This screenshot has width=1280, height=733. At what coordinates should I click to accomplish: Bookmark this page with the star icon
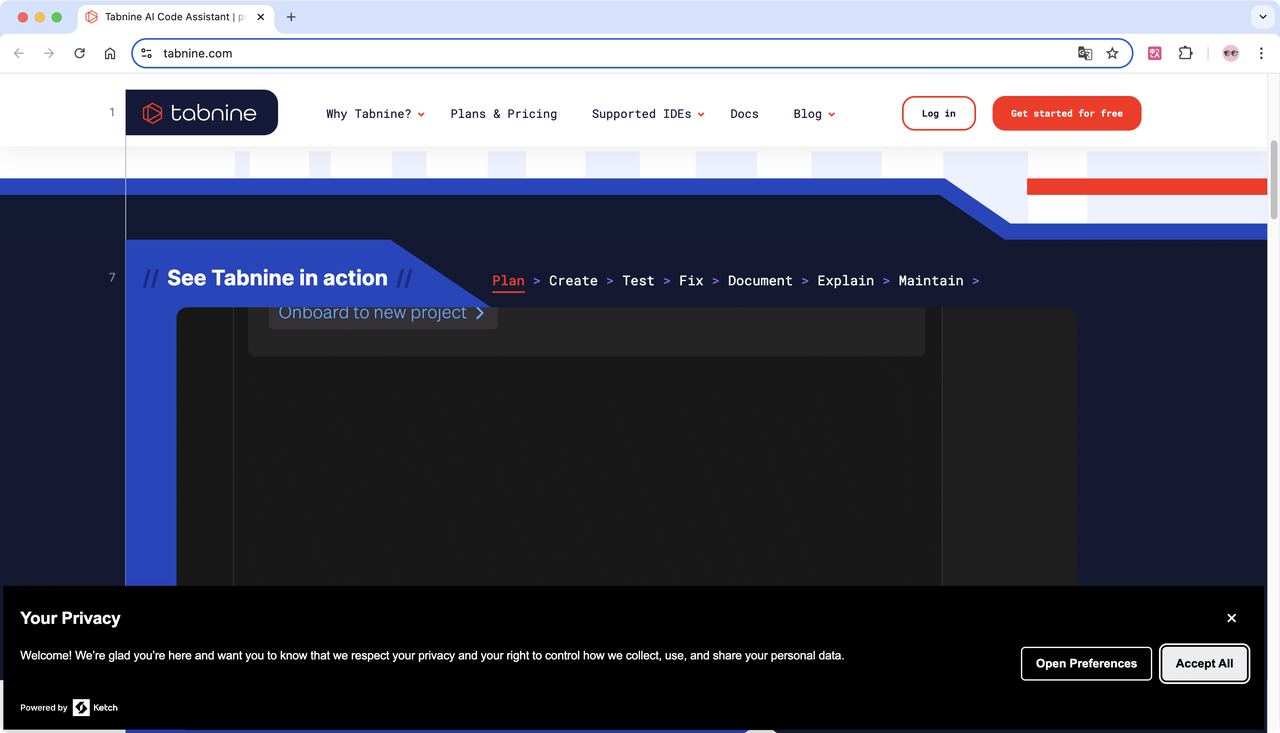1112,53
